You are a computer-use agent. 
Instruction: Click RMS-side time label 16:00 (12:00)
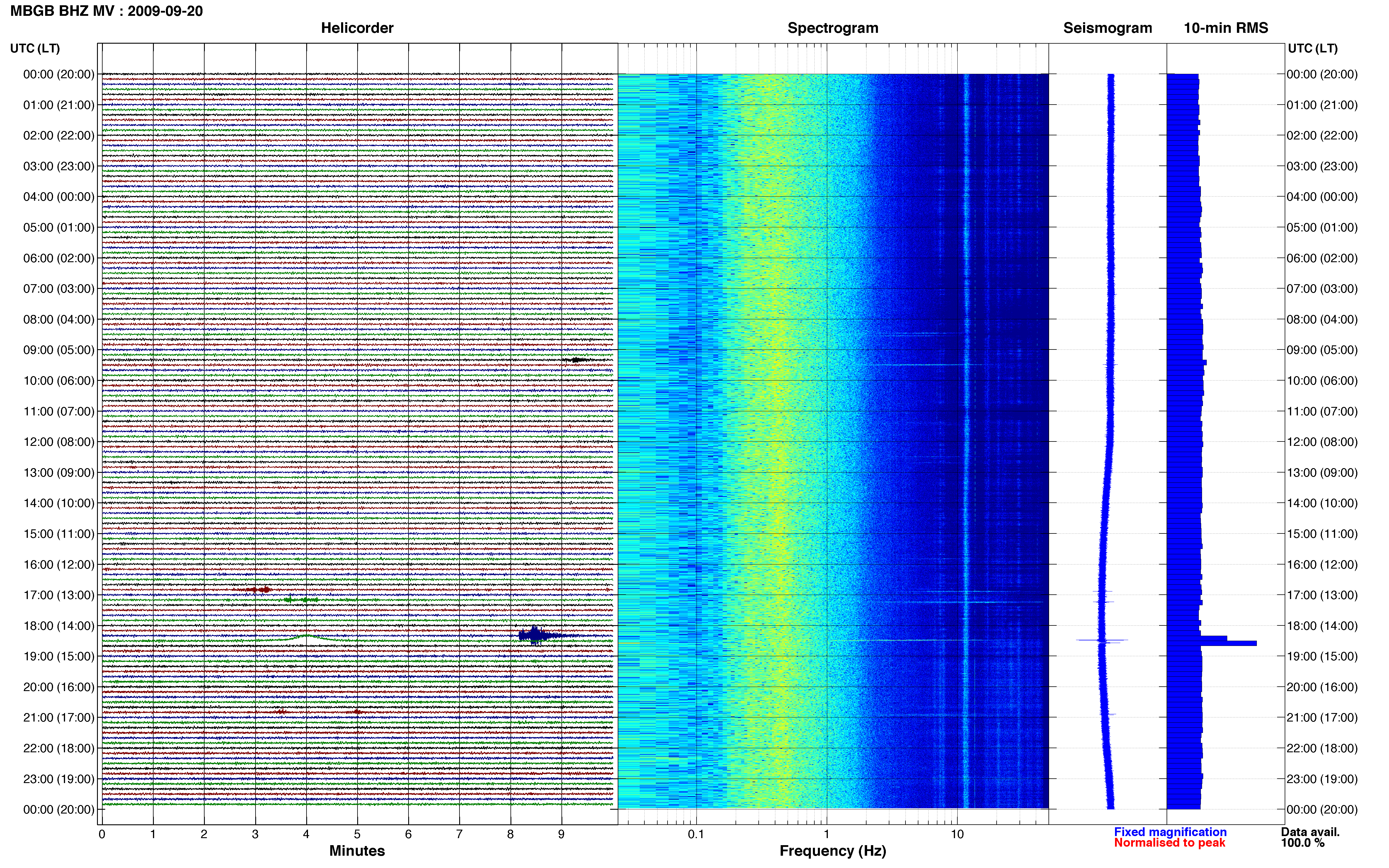[1322, 565]
